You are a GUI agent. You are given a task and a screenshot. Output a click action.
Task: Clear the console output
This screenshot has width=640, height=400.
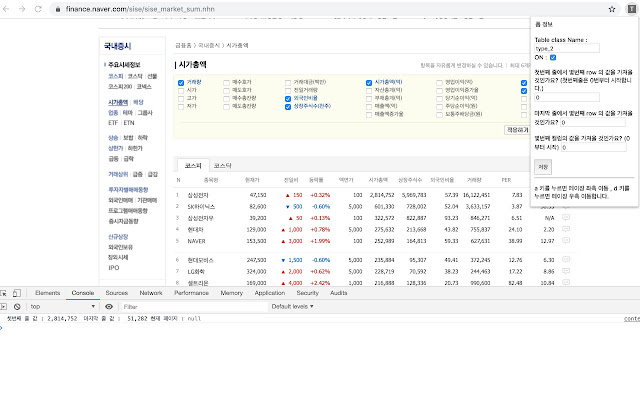pos(17,307)
